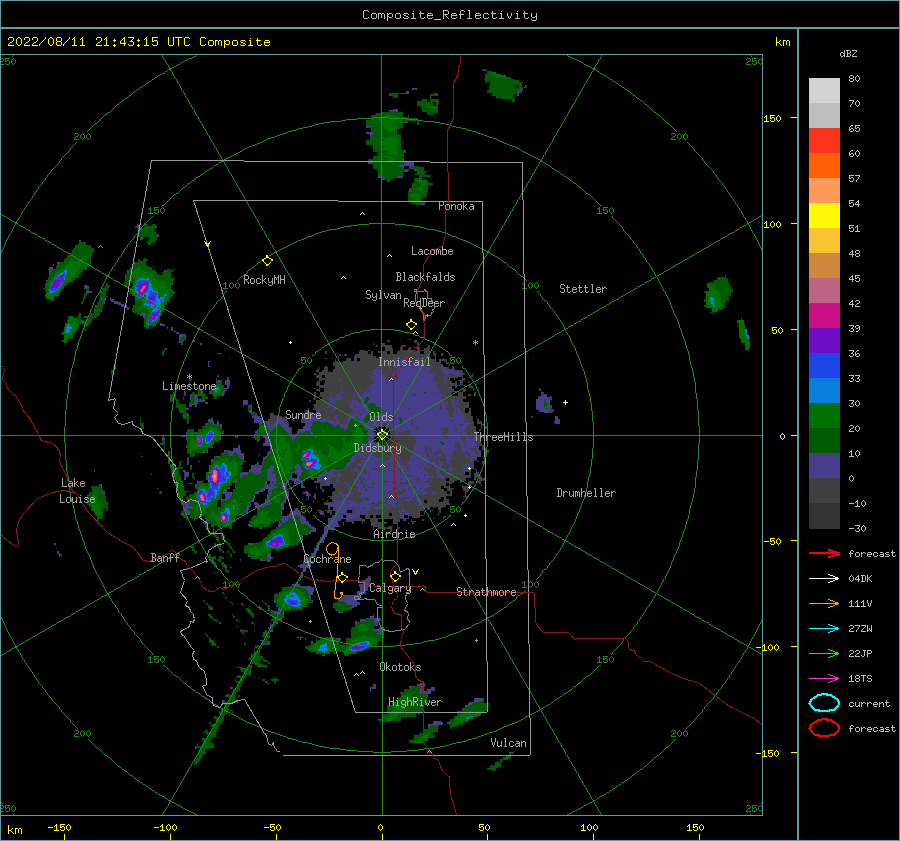
Task: Click the Limestone label
Action: (x=189, y=386)
